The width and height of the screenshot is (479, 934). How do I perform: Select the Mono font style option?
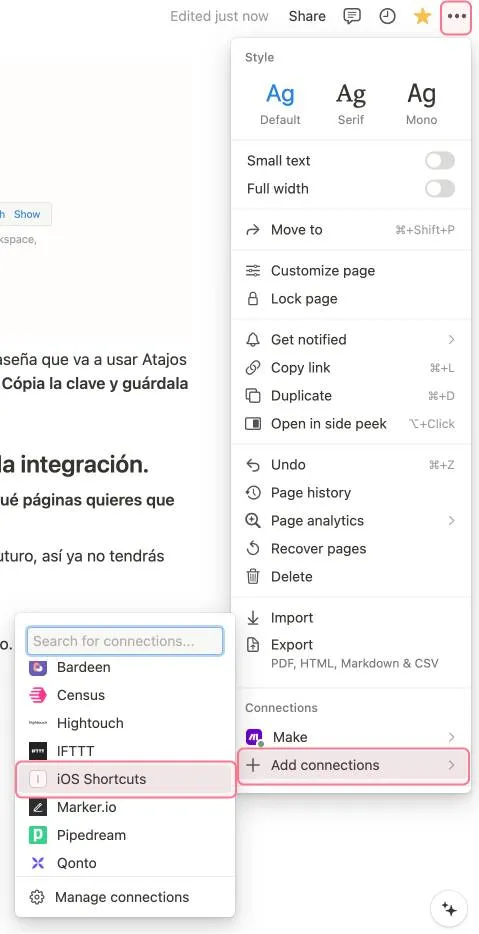pyautogui.click(x=421, y=104)
